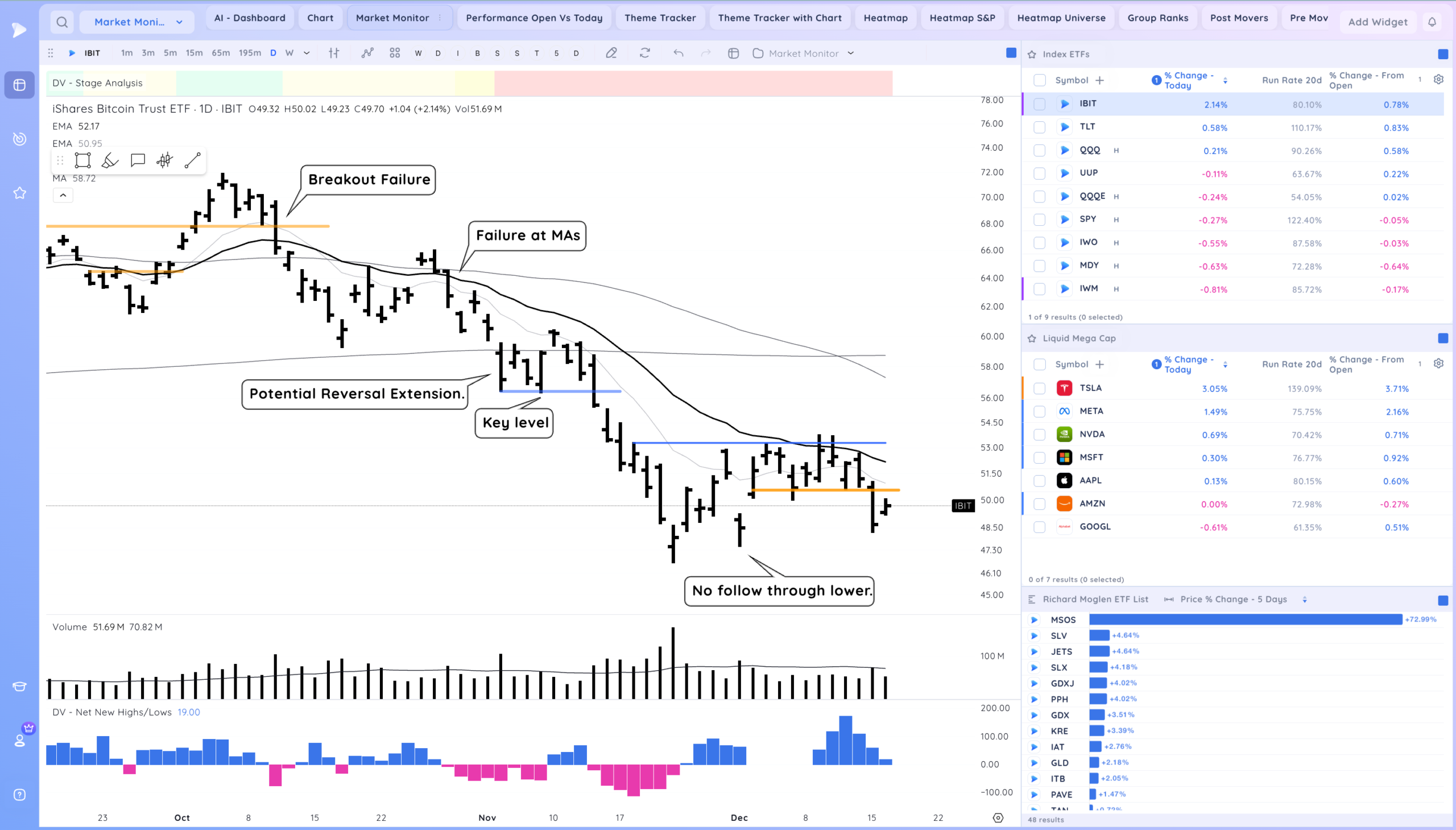Check the TSLA row checkbox
Screen dimensions: 1456x830
pos(1040,389)
